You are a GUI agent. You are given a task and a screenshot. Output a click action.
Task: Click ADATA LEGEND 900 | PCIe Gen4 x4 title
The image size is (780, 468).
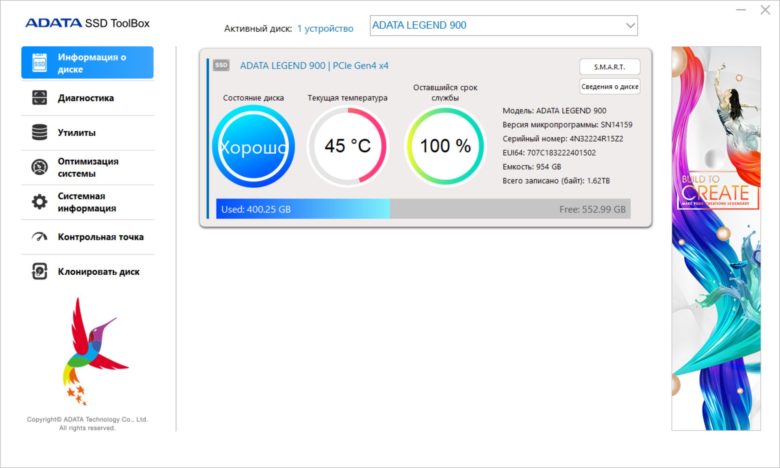click(314, 66)
